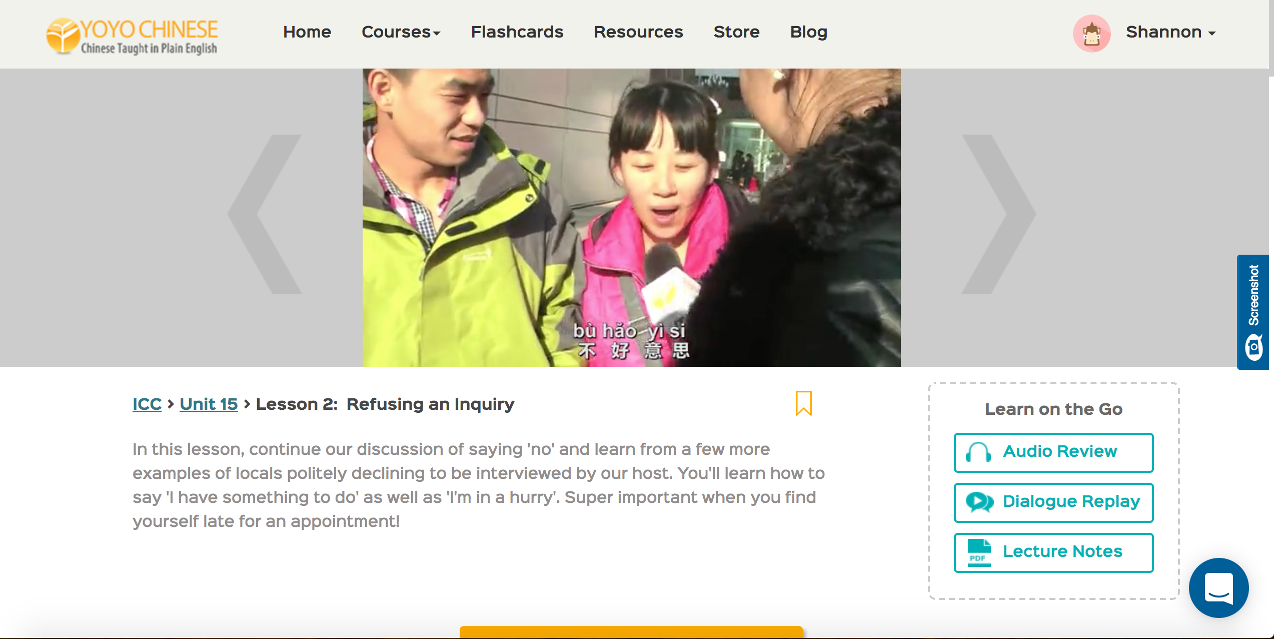Click the Screenshot side tab
Viewport: 1274px width, 639px height.
pyautogui.click(x=1254, y=312)
